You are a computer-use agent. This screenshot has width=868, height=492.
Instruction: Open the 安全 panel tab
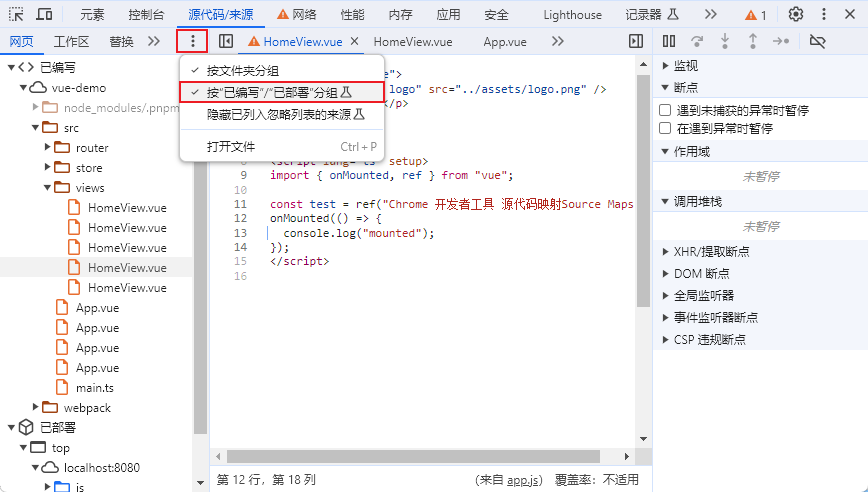496,14
